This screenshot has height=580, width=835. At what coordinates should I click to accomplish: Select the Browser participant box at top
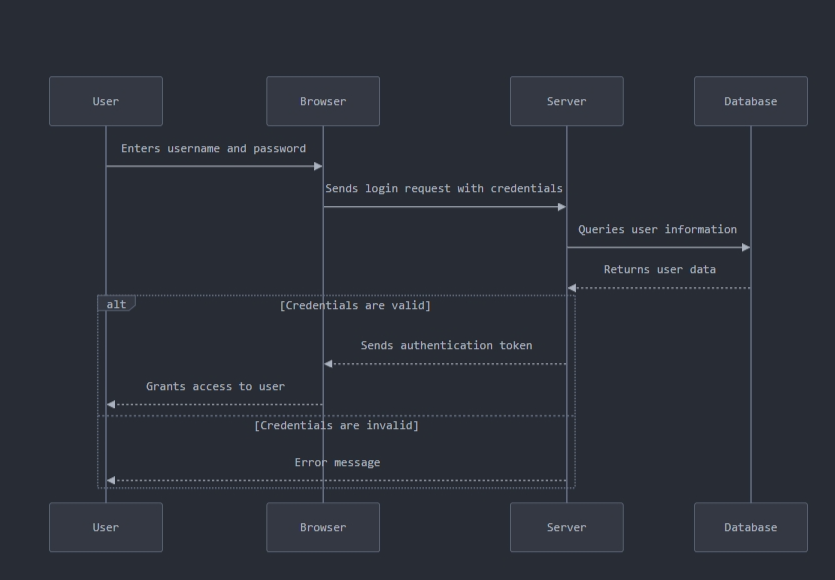(322, 100)
